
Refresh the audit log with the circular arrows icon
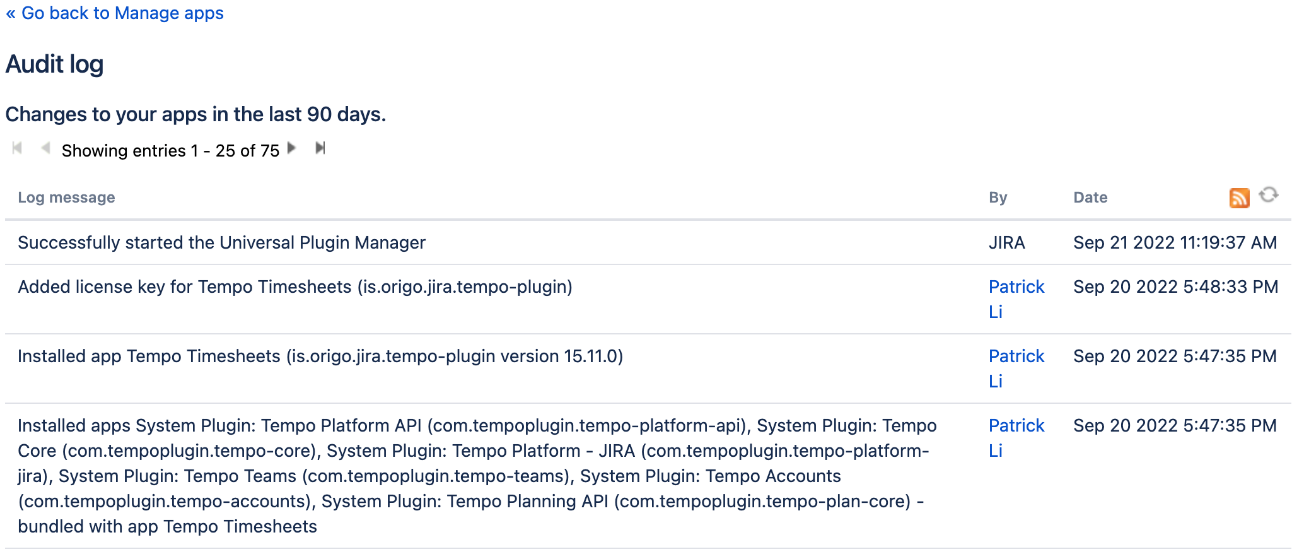point(1268,195)
